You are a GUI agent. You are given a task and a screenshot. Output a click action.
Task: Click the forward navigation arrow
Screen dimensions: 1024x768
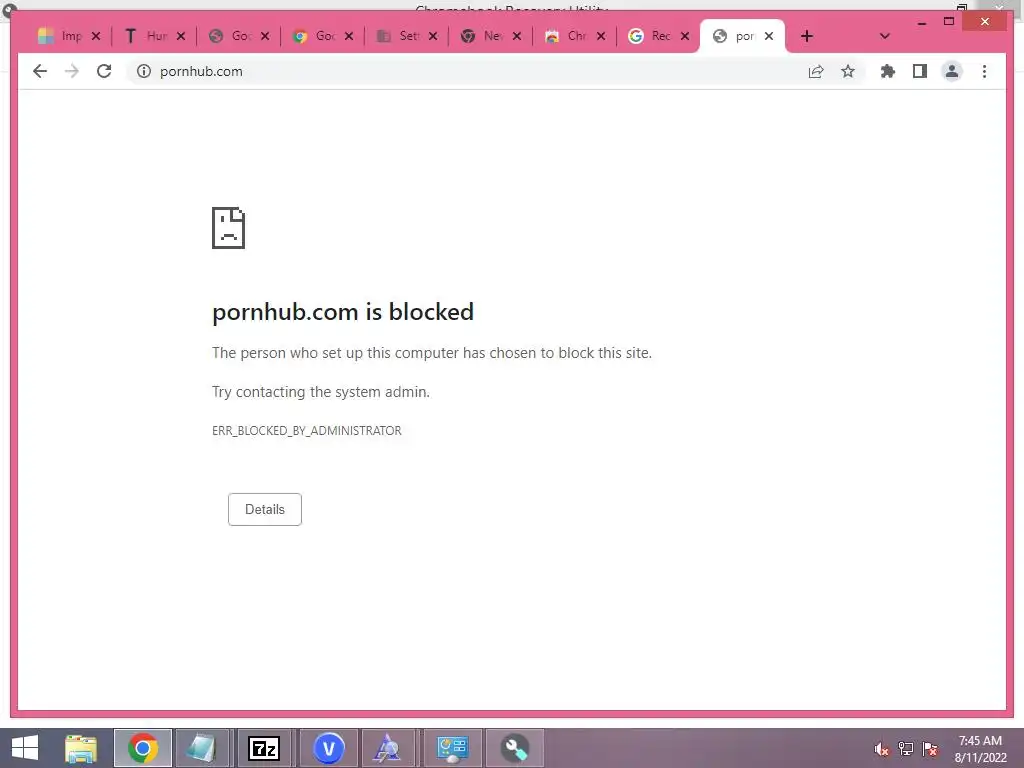[72, 71]
